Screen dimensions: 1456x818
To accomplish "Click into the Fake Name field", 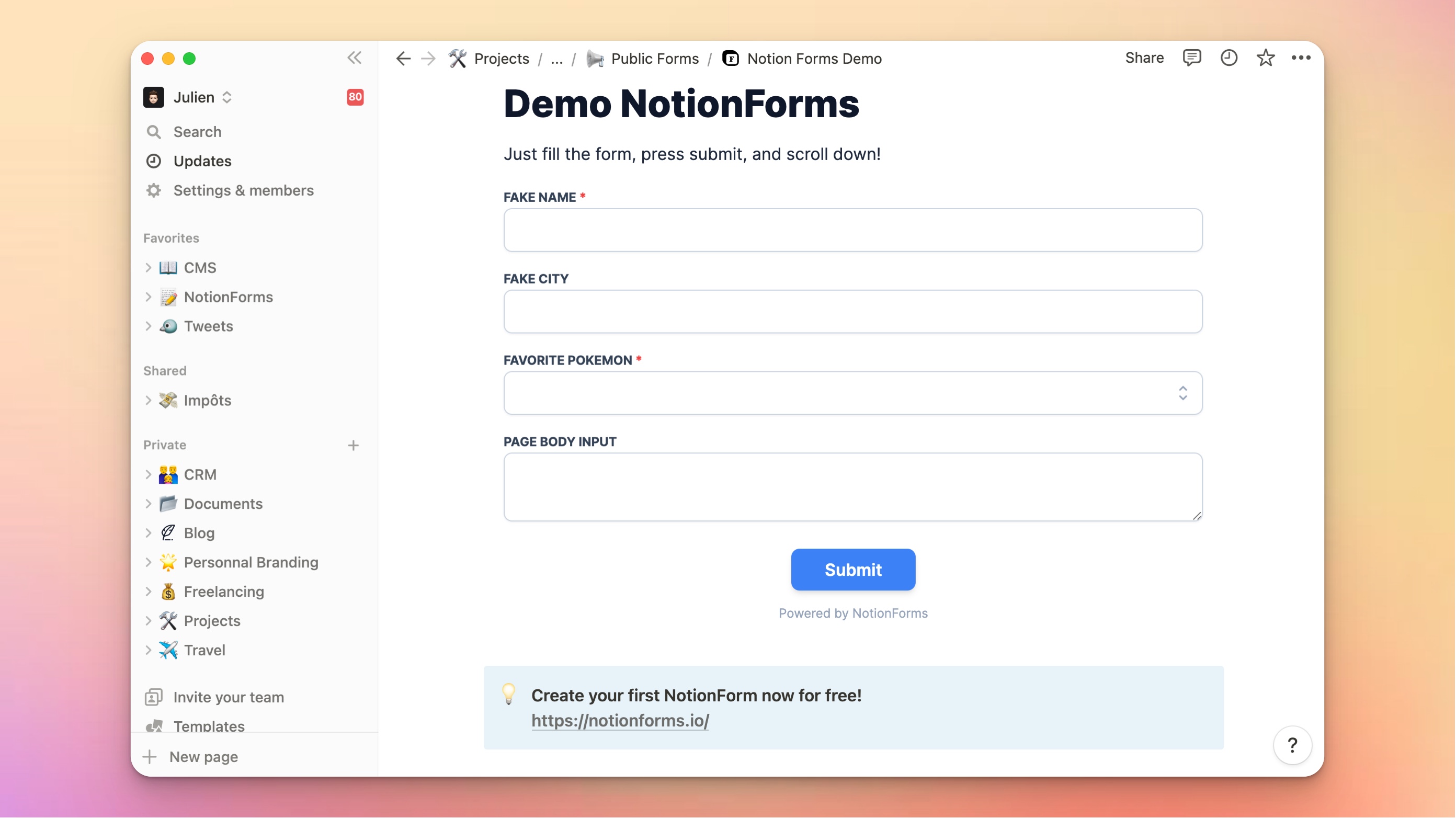I will [x=852, y=230].
